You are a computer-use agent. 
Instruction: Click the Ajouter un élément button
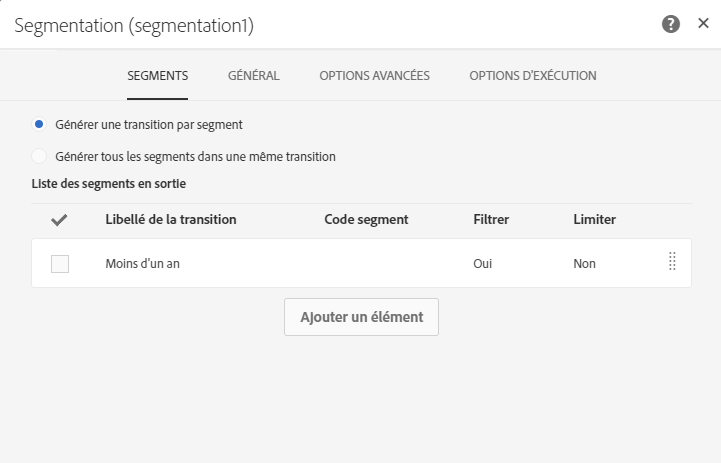coord(361,317)
